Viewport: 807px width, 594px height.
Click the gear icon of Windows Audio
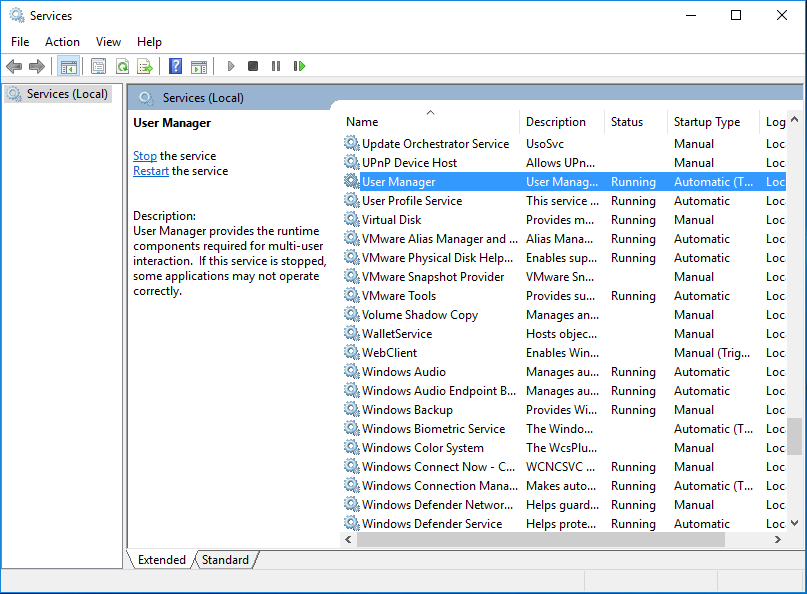click(x=352, y=372)
